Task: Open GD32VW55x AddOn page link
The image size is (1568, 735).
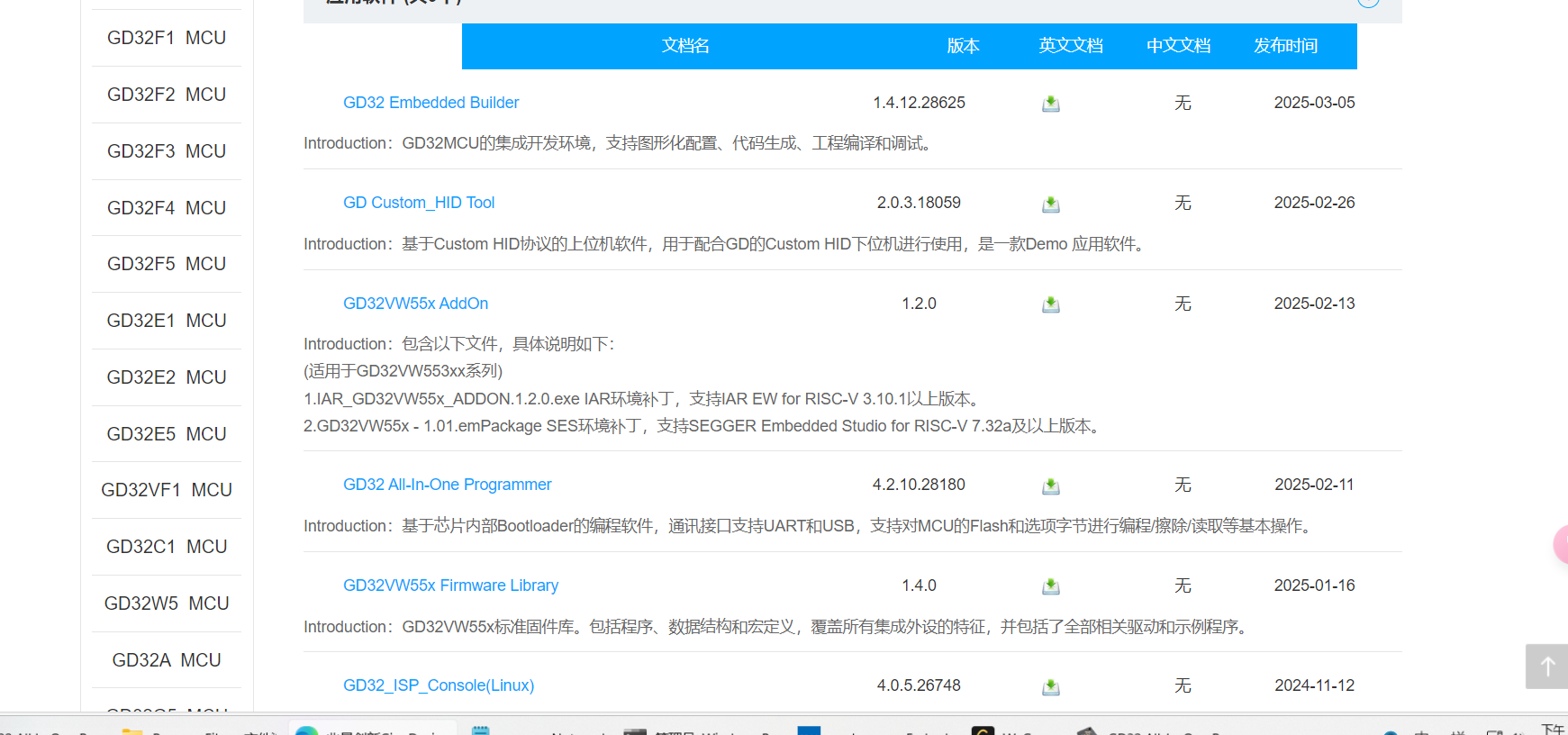Action: pos(415,304)
